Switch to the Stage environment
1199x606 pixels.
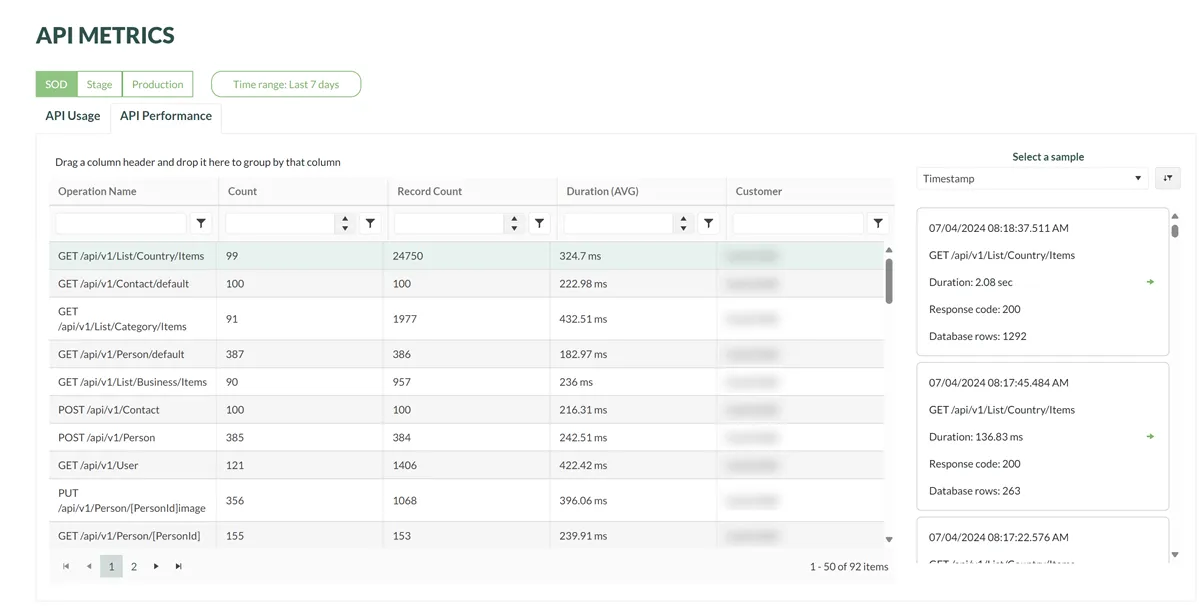click(x=99, y=84)
